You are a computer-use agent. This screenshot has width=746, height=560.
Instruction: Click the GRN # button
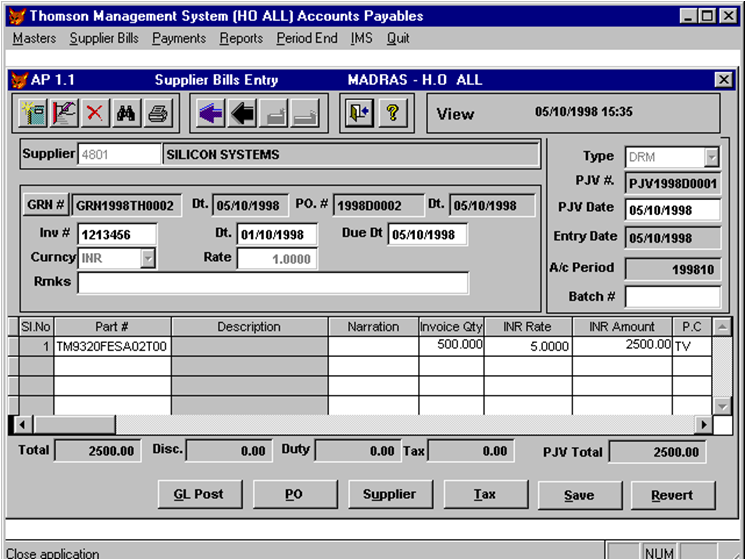(46, 205)
